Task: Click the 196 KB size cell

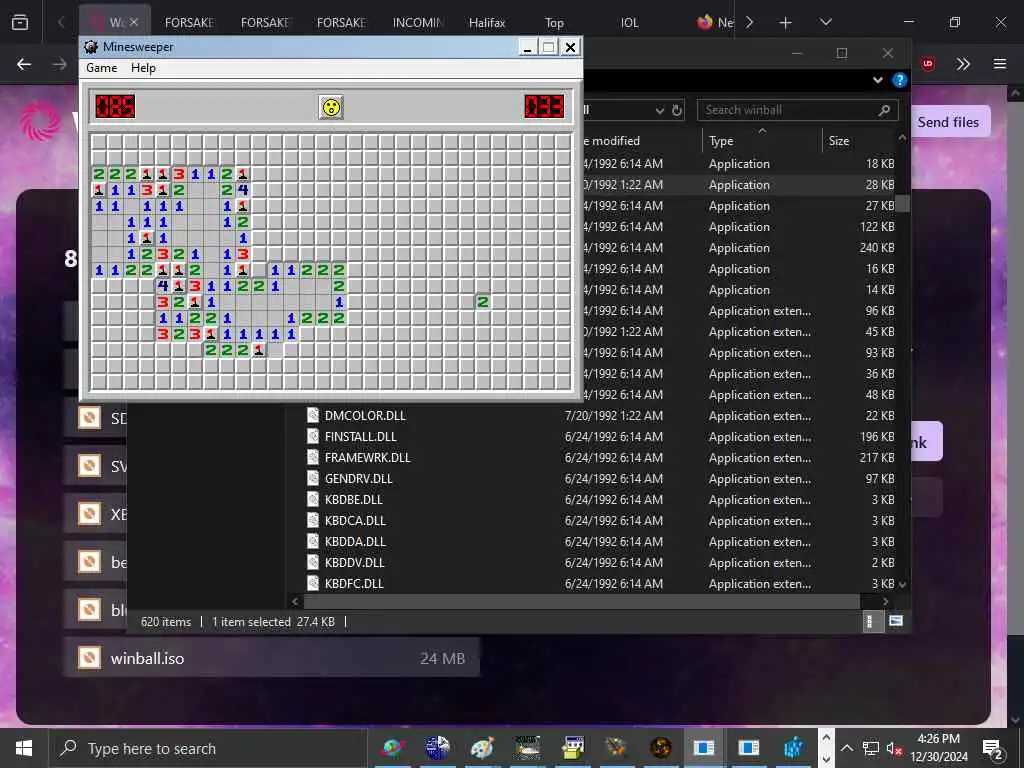Action: [x=877, y=436]
